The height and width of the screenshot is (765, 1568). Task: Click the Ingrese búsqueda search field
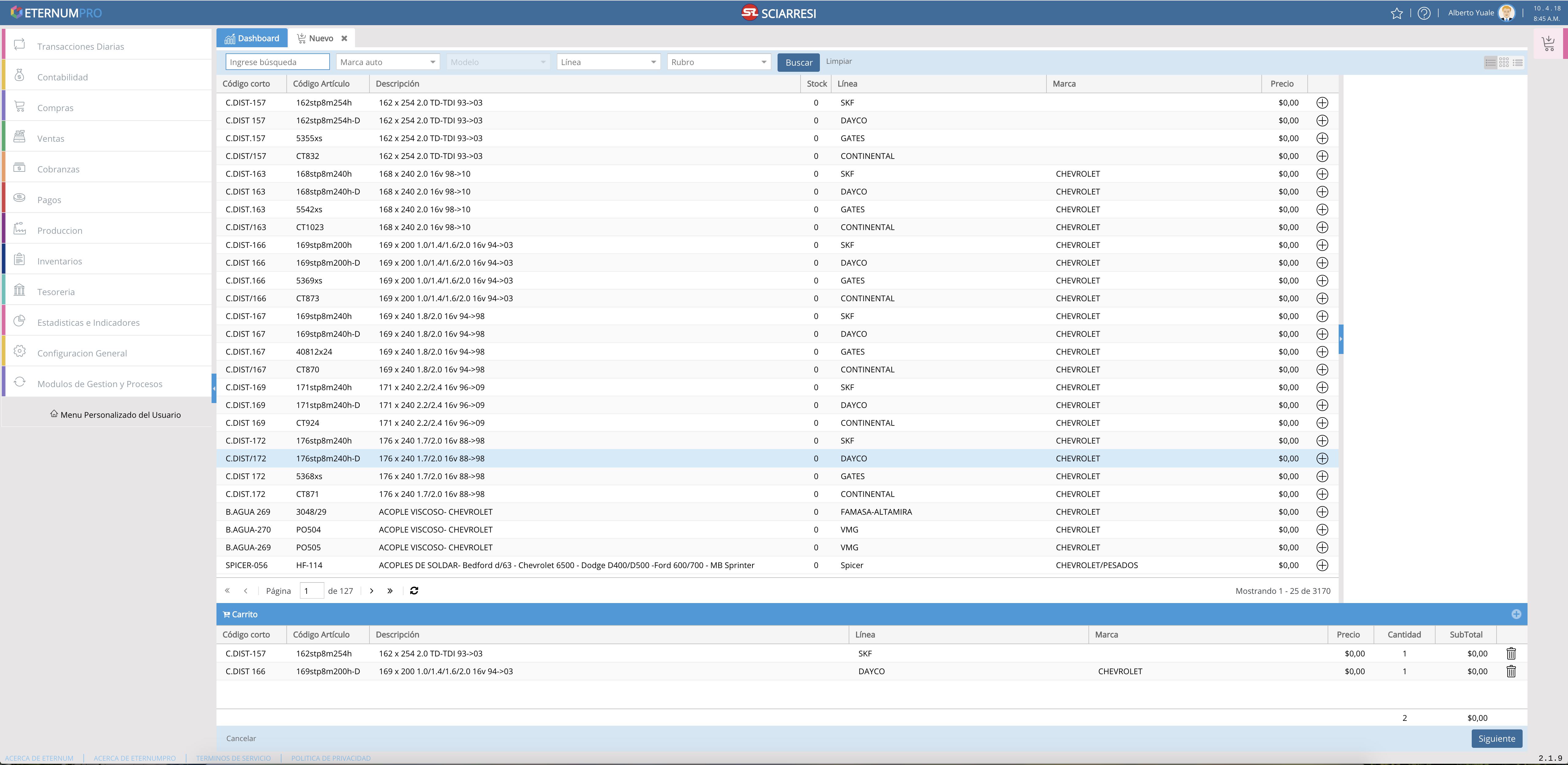pyautogui.click(x=277, y=62)
